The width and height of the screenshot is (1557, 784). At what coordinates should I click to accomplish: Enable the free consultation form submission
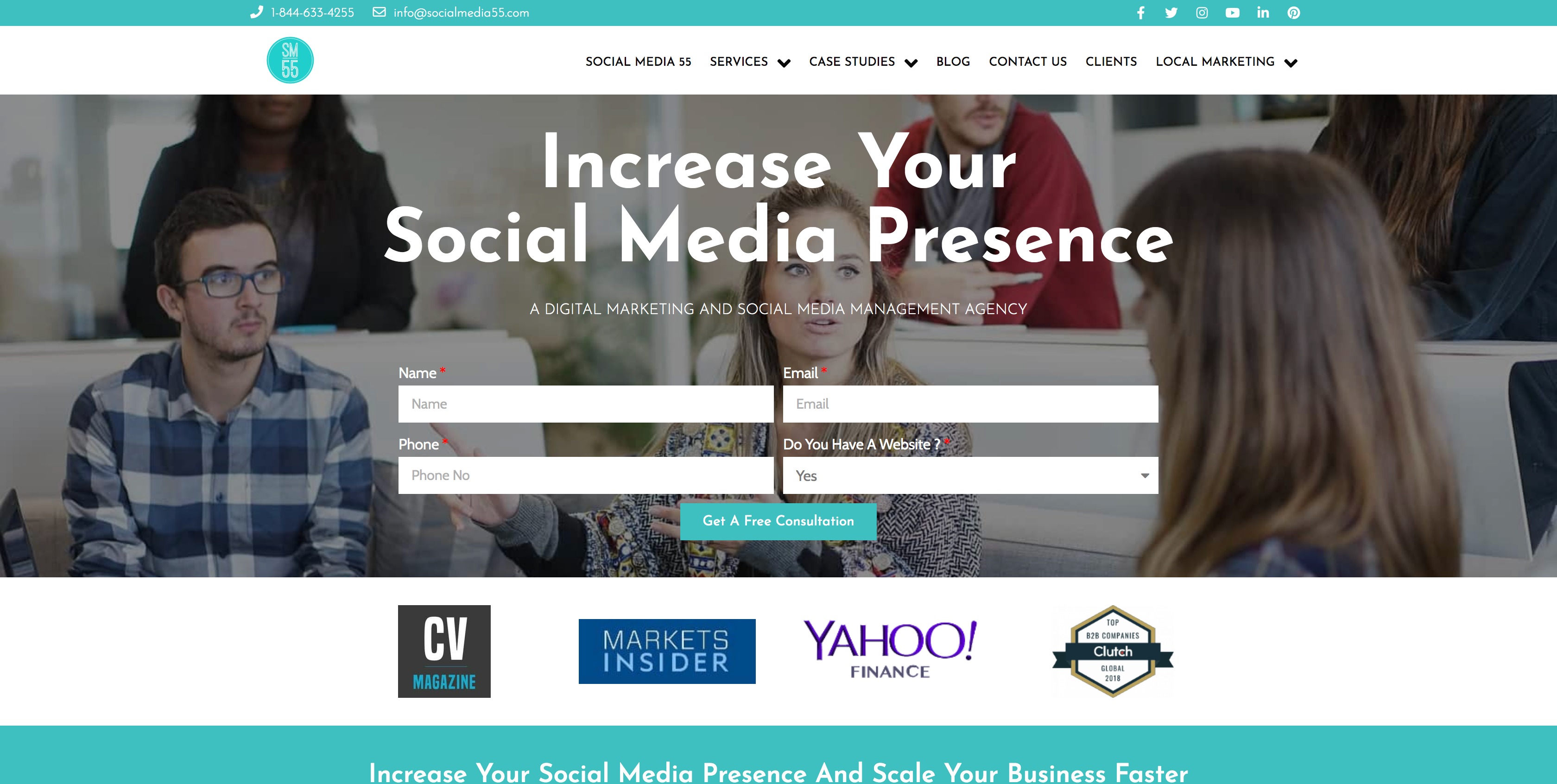pyautogui.click(x=778, y=520)
